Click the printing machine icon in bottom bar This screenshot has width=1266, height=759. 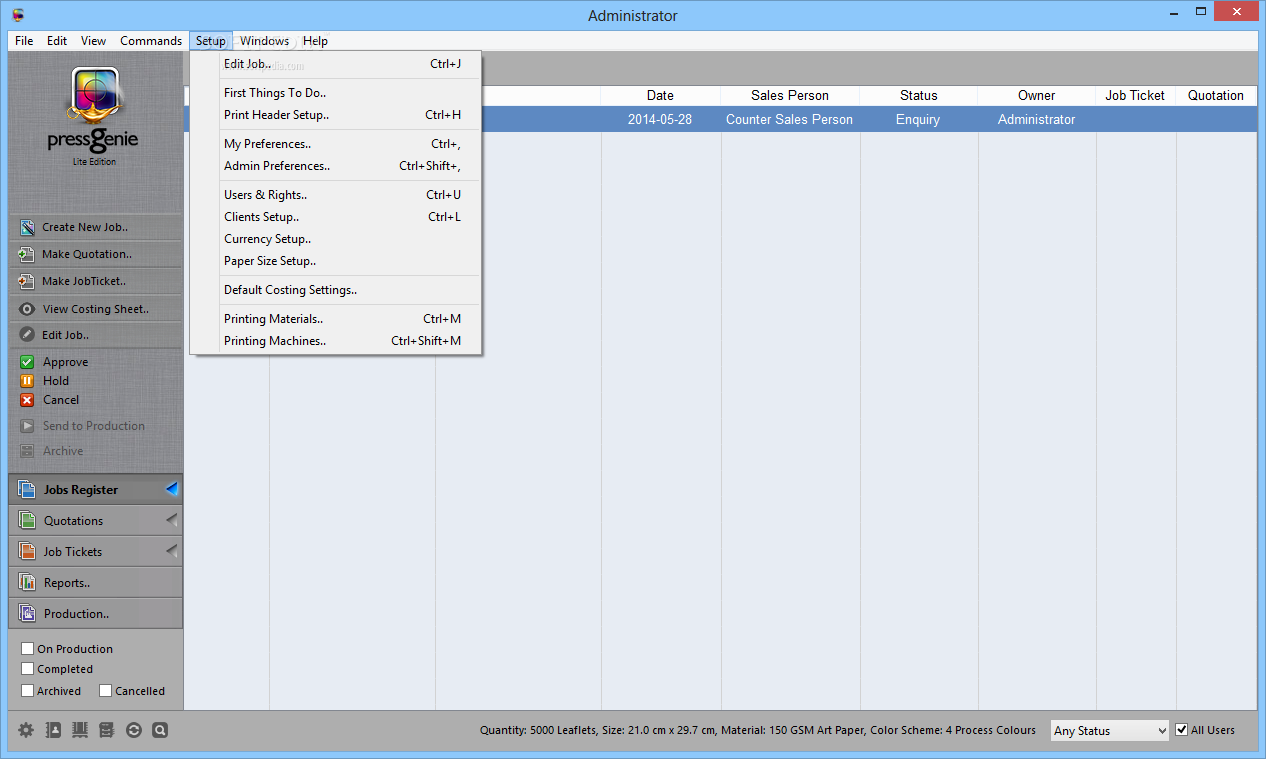click(106, 731)
